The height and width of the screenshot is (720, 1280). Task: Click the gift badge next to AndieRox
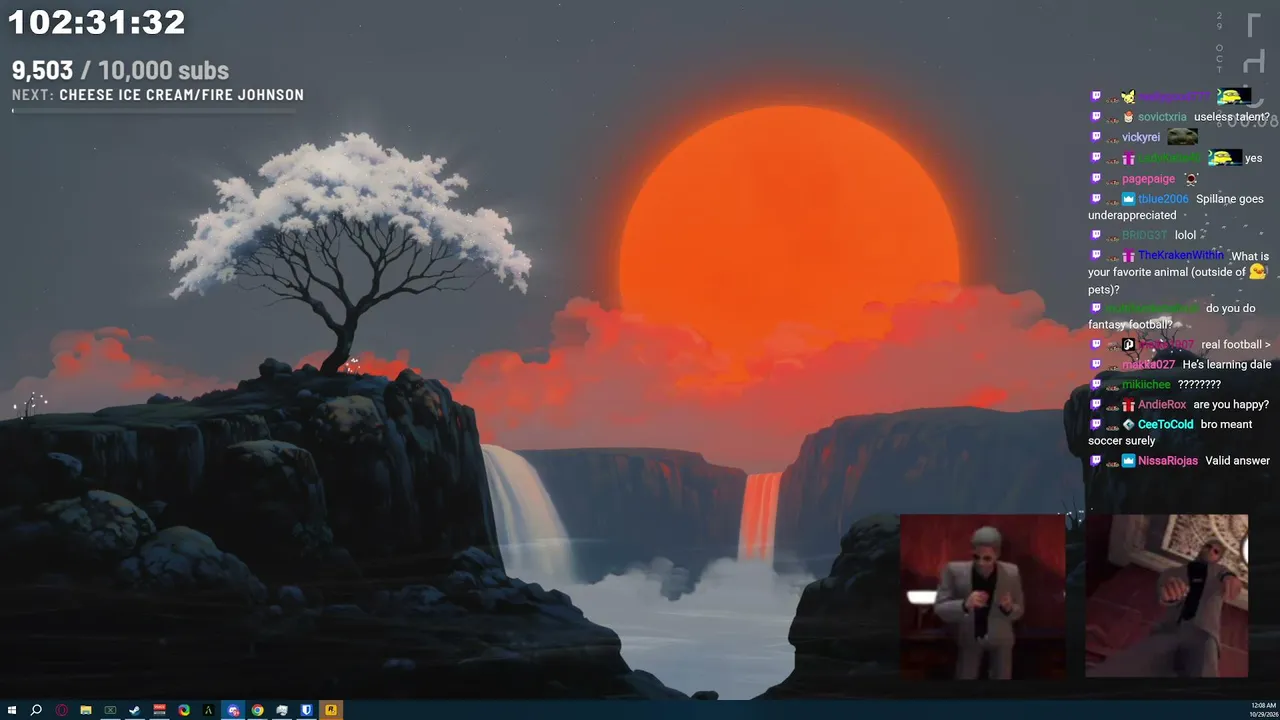pos(1128,405)
